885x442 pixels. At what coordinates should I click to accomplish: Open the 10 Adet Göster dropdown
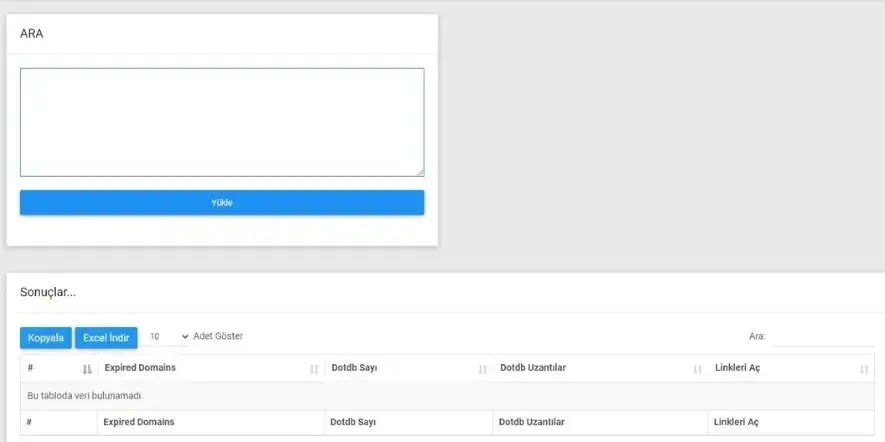(x=168, y=337)
